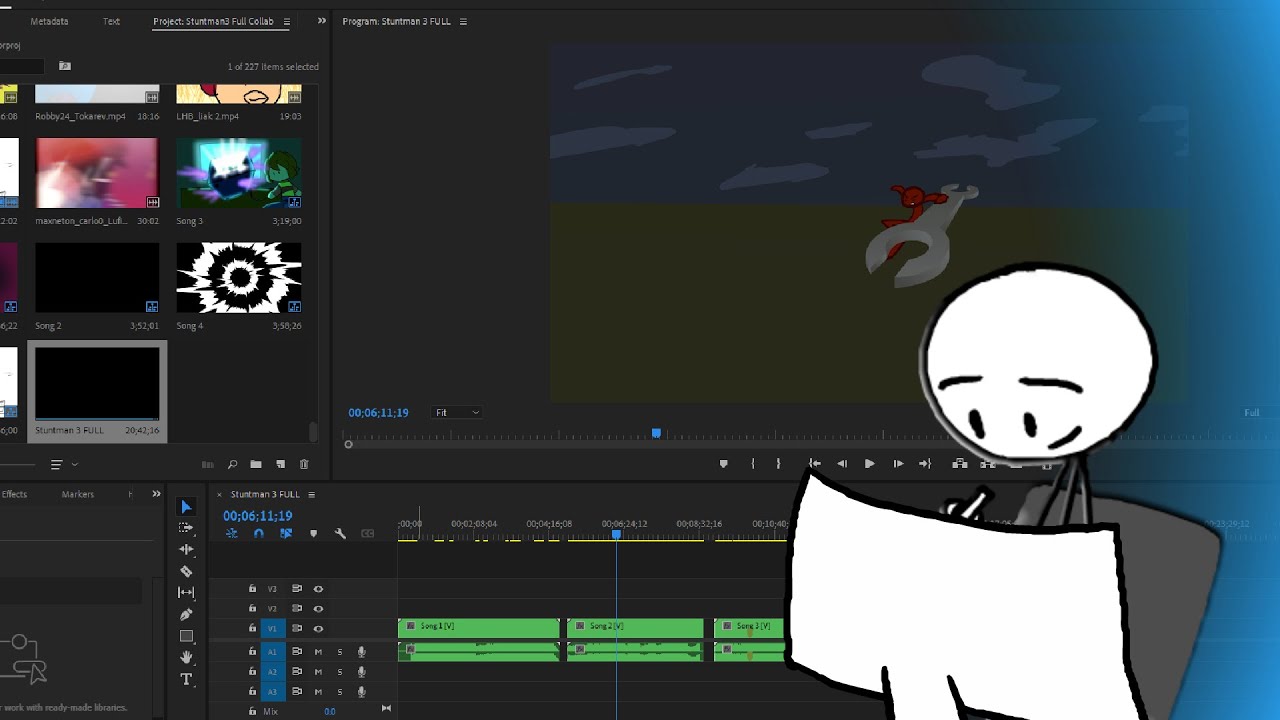This screenshot has height=720, width=1280.
Task: Select the Rectangle tool
Action: point(186,636)
